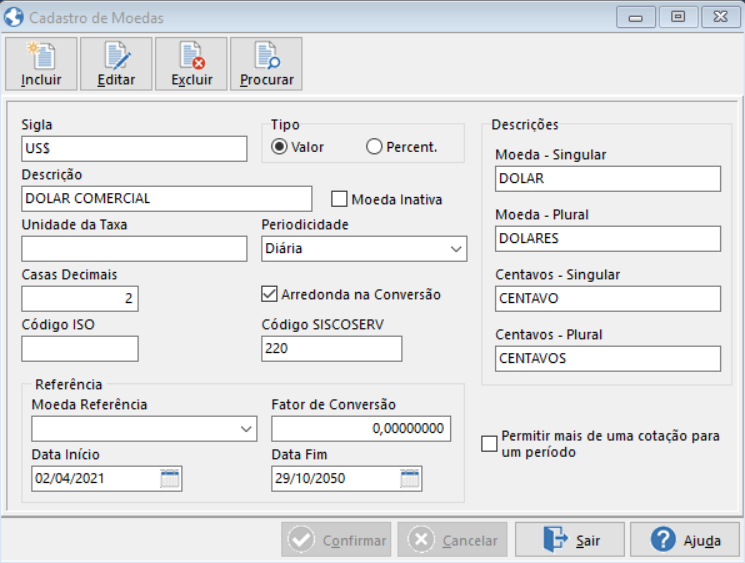Close the Cadastro de Moedas window

click(x=720, y=18)
